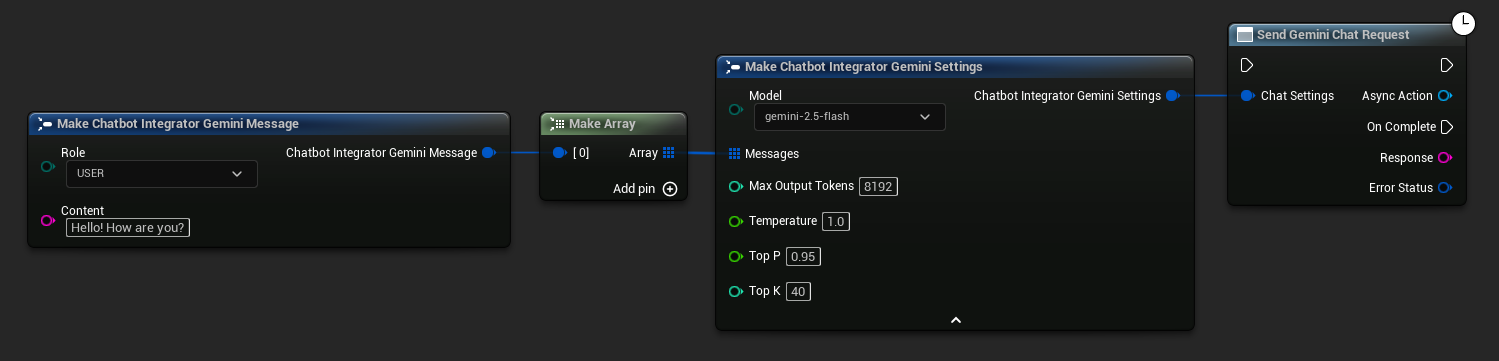1499x361 pixels.
Task: Open the Role dropdown showing USER
Action: point(162,173)
